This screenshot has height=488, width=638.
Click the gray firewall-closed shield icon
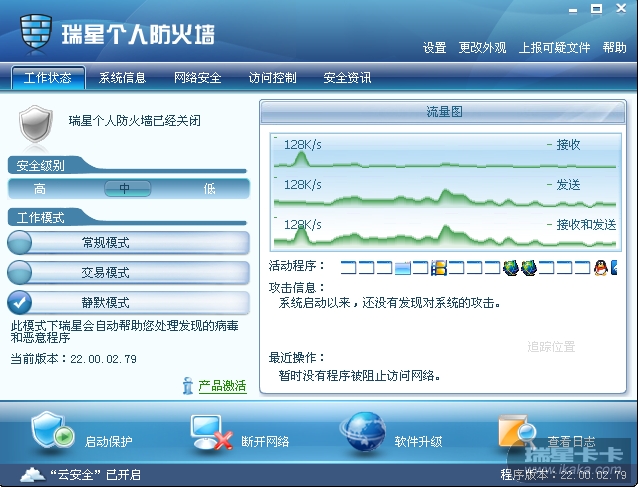click(36, 124)
